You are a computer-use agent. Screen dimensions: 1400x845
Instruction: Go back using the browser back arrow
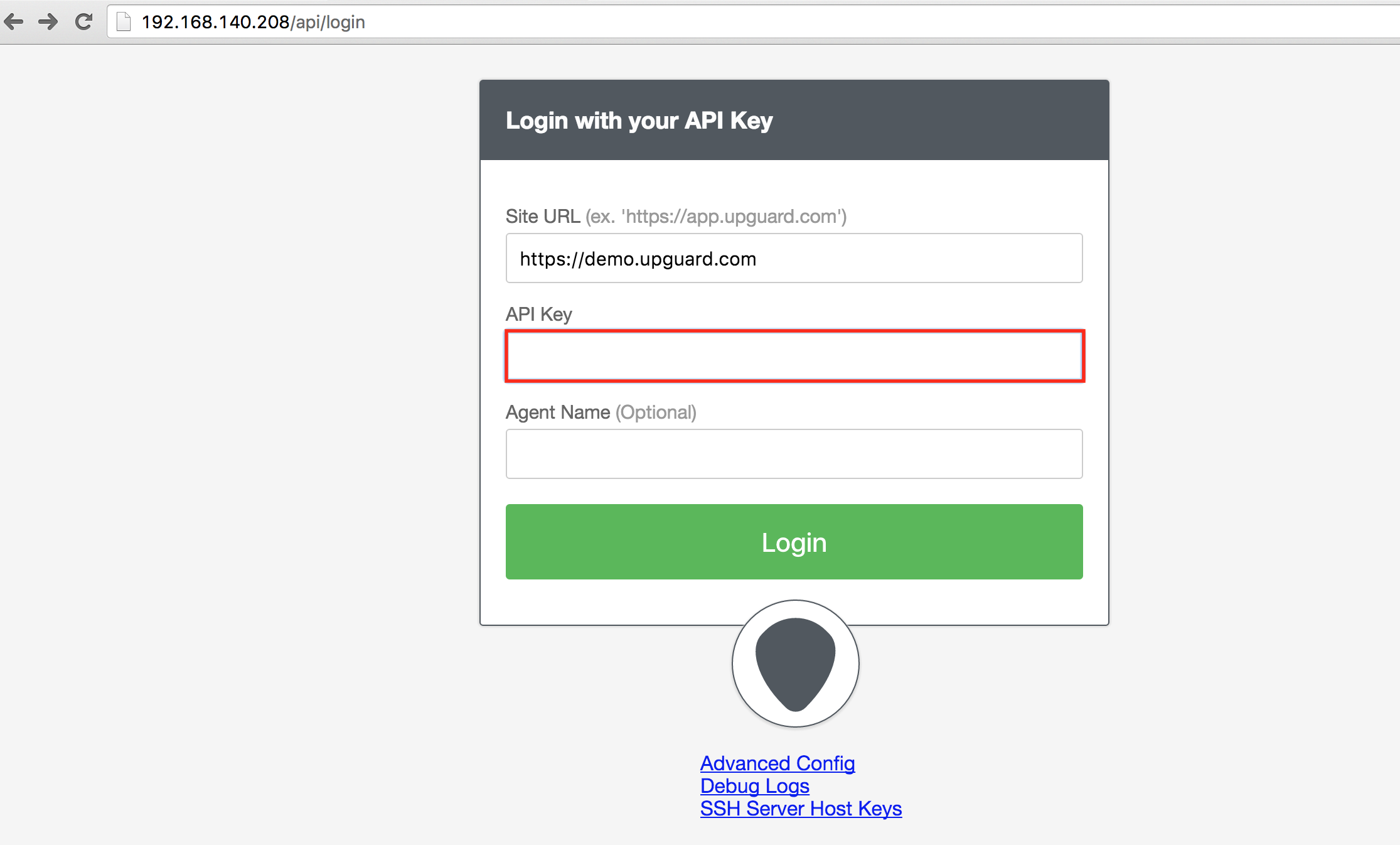click(13, 22)
